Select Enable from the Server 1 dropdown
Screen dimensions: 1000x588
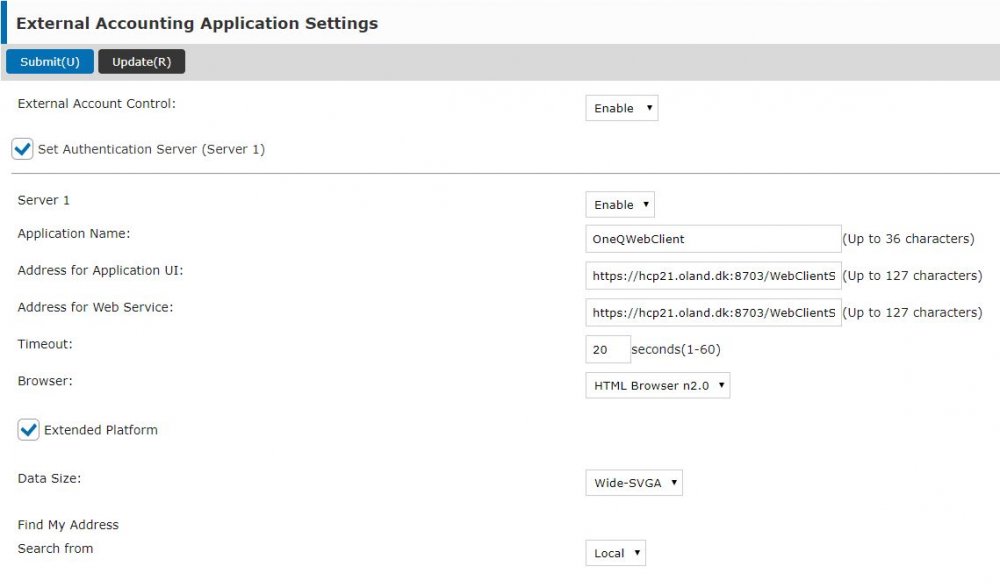pos(619,204)
